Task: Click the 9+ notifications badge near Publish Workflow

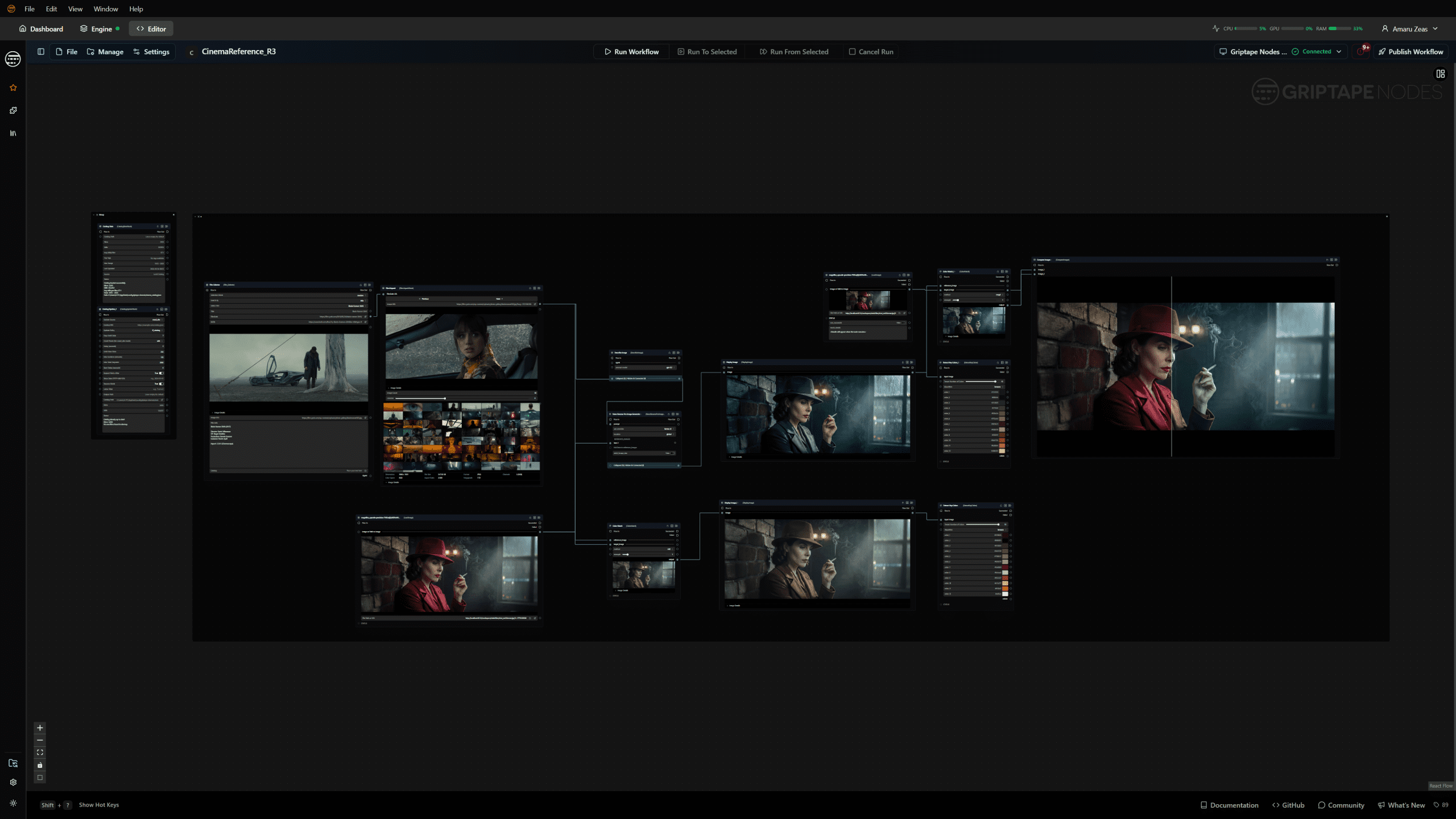Action: [x=1366, y=48]
